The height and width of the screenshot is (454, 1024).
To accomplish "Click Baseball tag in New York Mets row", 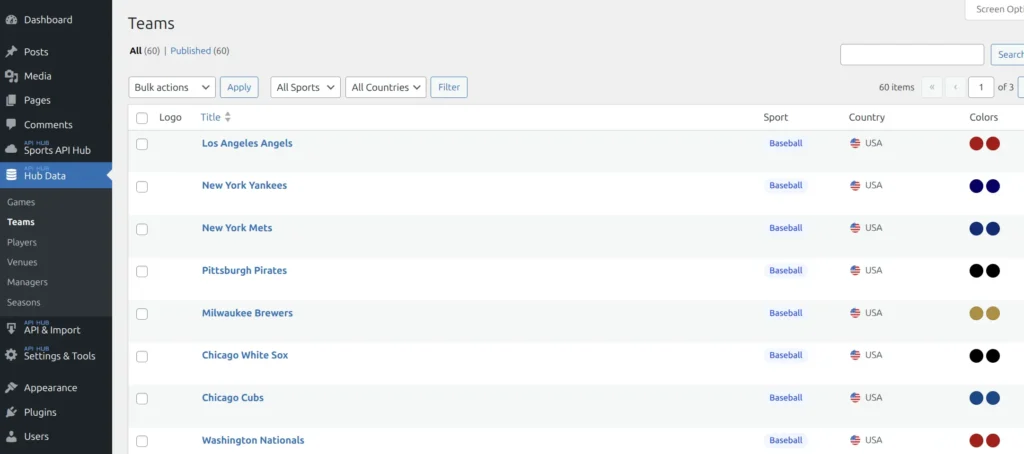I will pos(786,228).
